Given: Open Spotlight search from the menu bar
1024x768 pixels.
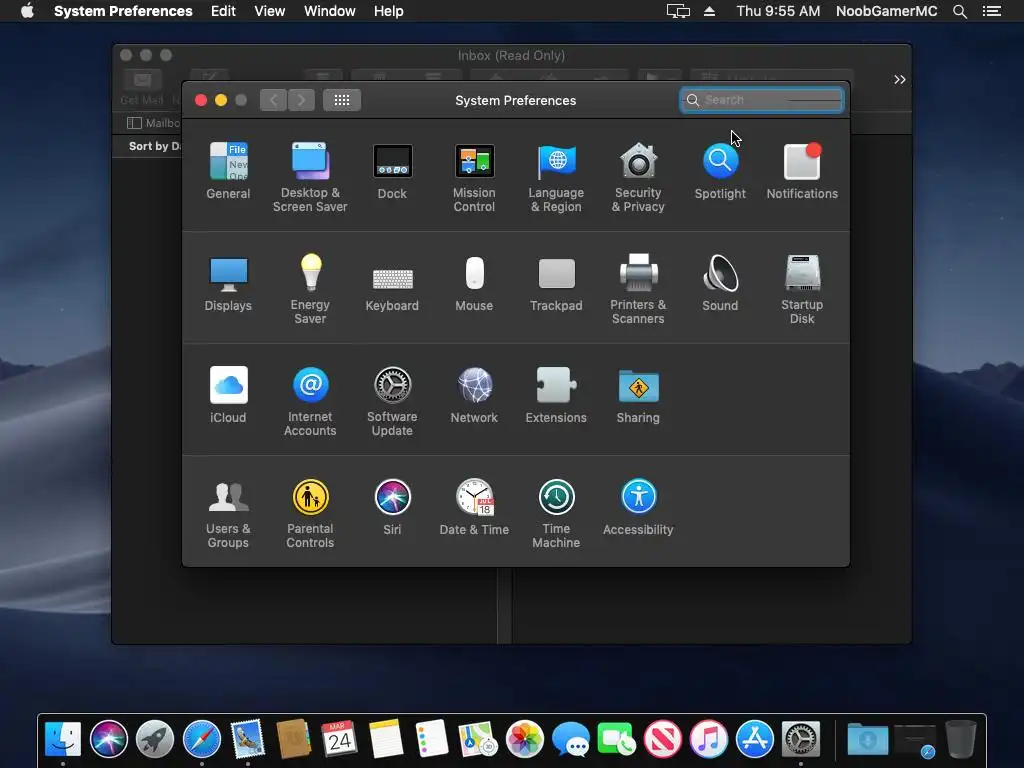Looking at the screenshot, I should 959,11.
